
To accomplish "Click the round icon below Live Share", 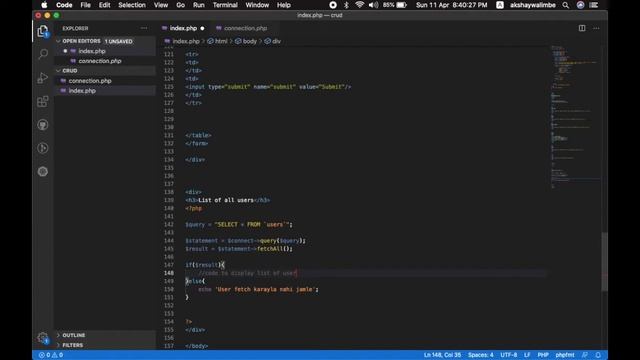I will pos(43,171).
